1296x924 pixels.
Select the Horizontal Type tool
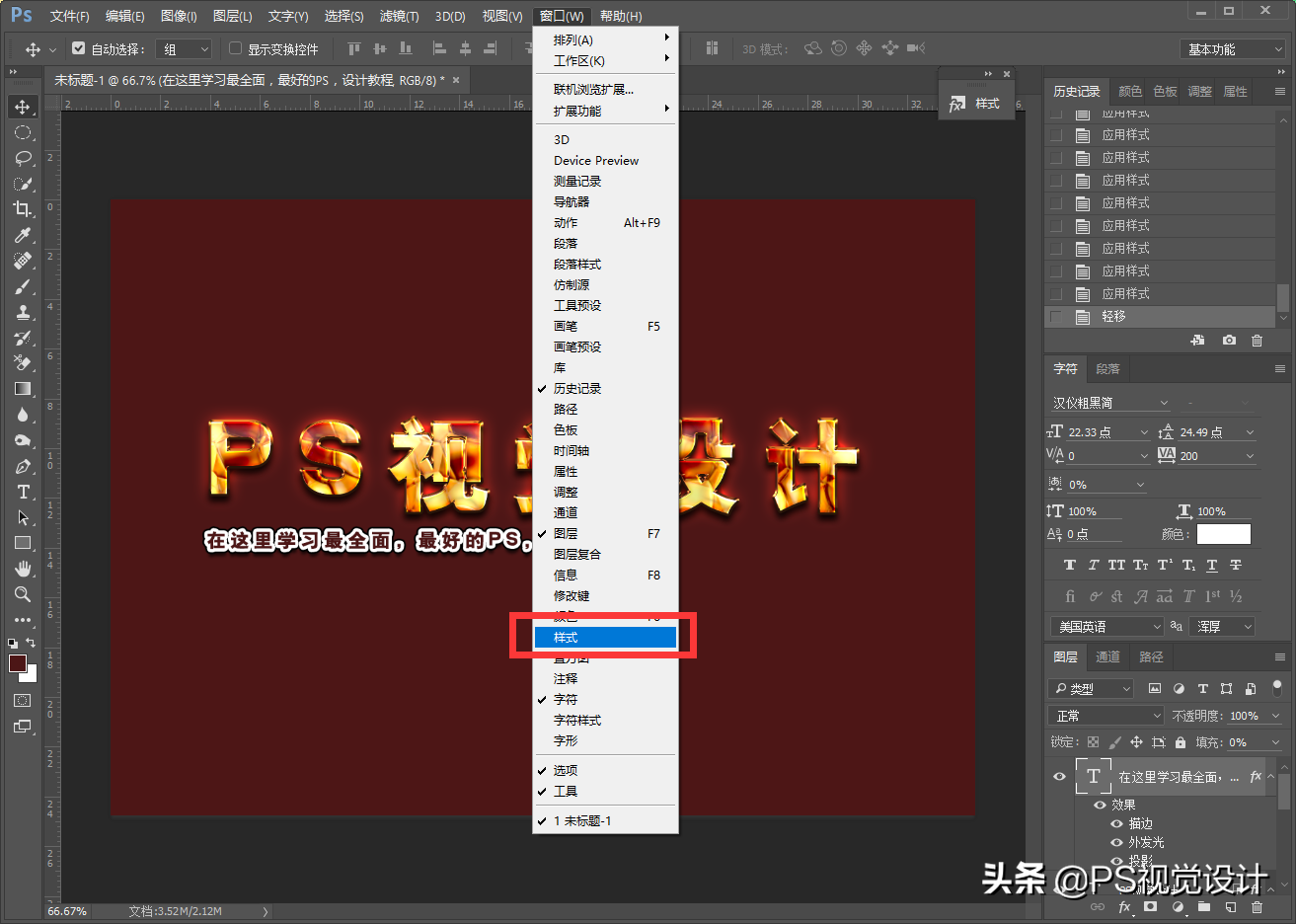23,492
